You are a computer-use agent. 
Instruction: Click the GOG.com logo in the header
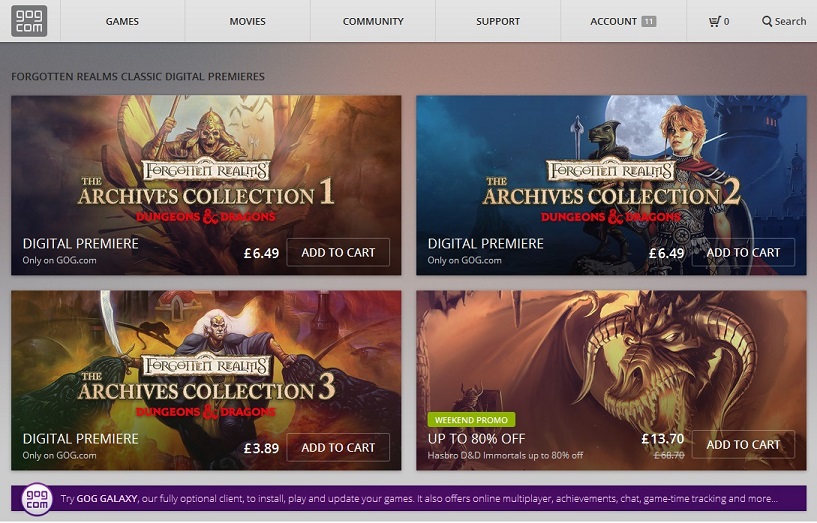29,21
